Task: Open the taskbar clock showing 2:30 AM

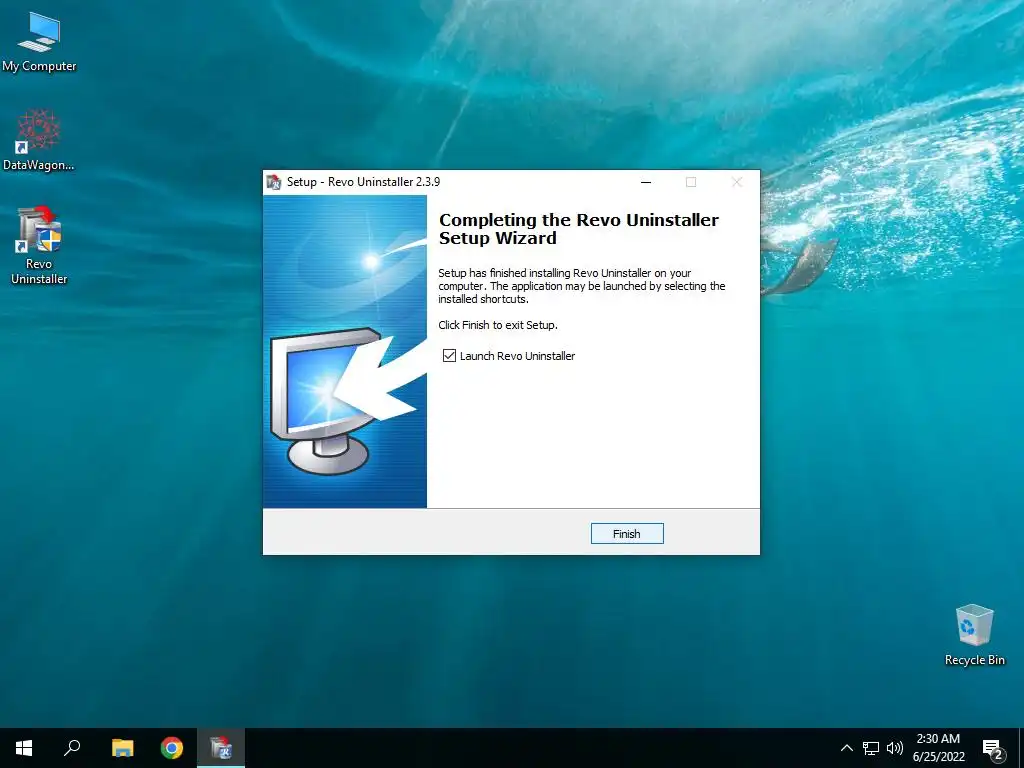Action: click(x=938, y=748)
